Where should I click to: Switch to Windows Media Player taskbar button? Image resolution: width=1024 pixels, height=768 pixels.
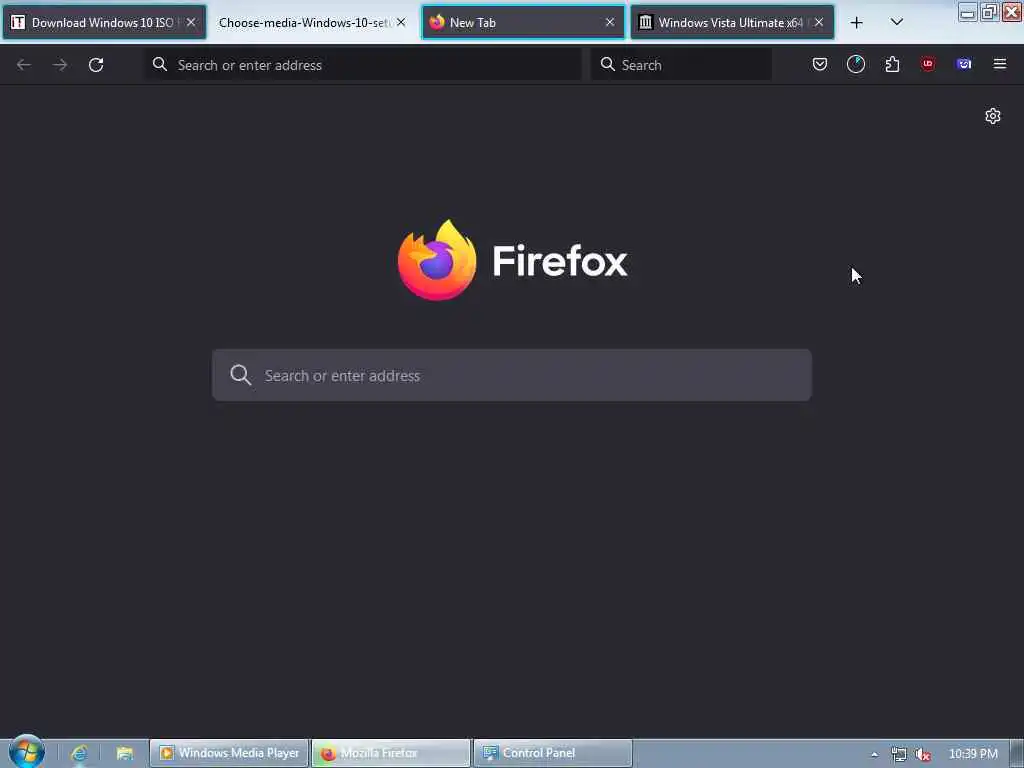pyautogui.click(x=229, y=753)
